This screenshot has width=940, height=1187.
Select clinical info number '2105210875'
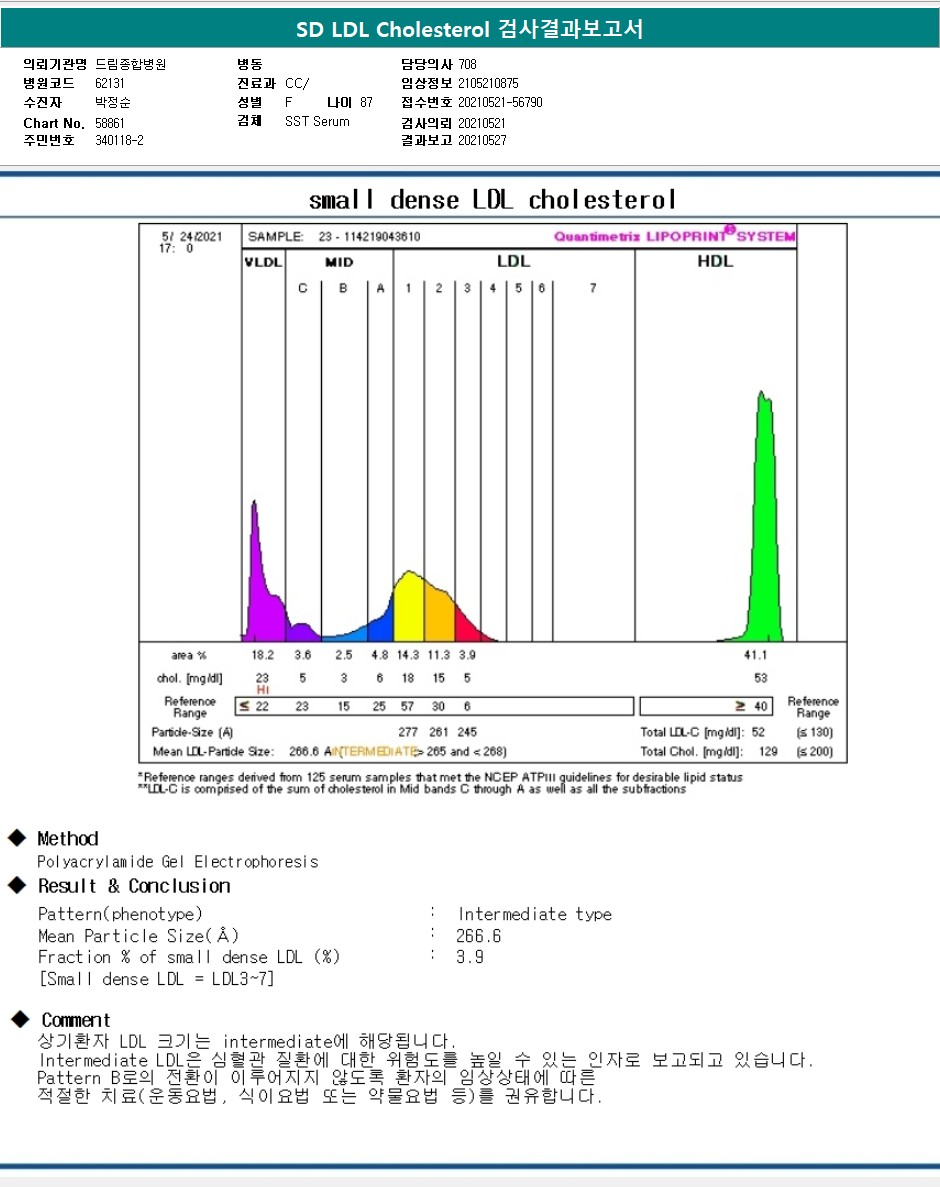(x=488, y=83)
